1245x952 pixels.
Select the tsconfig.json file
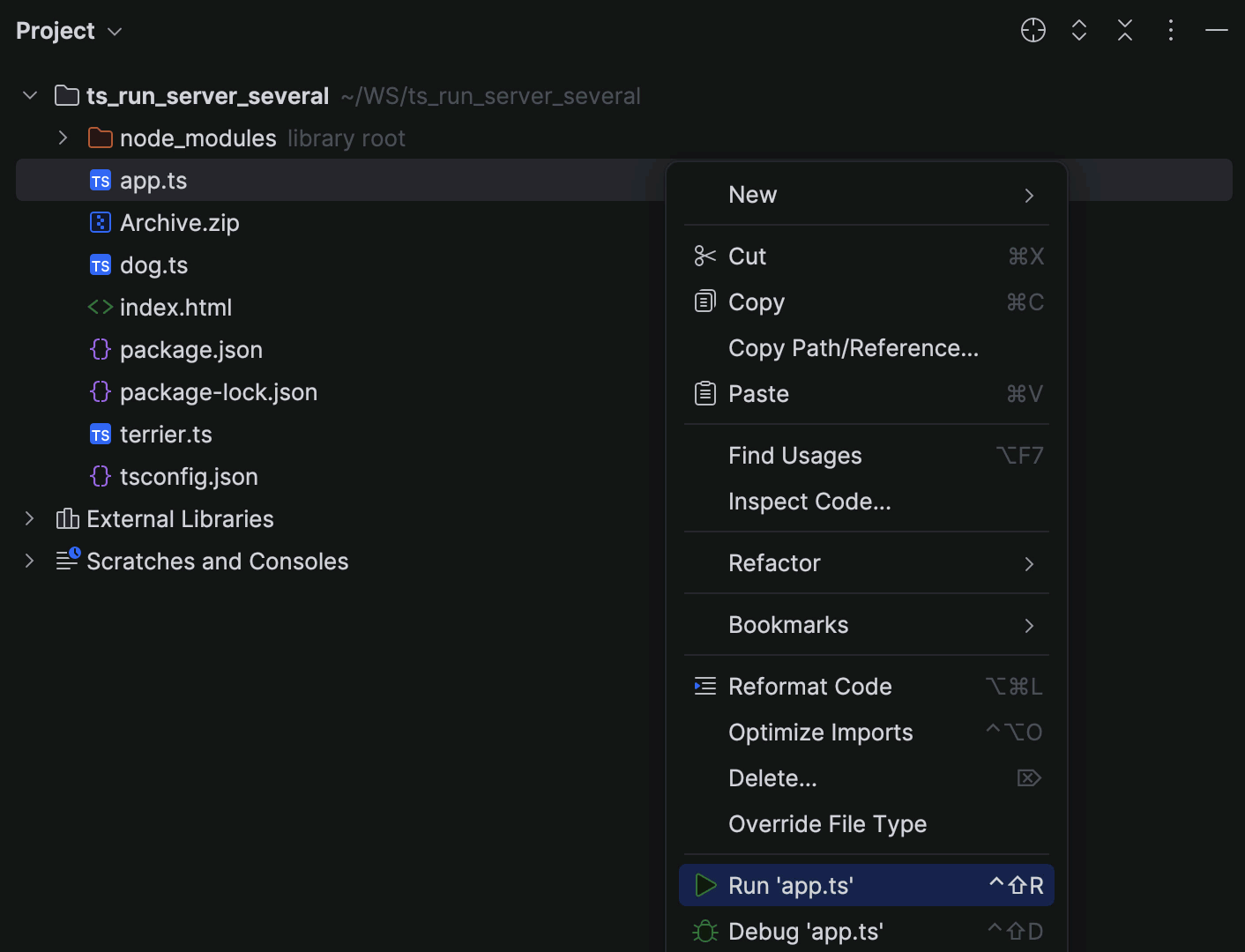pos(189,476)
